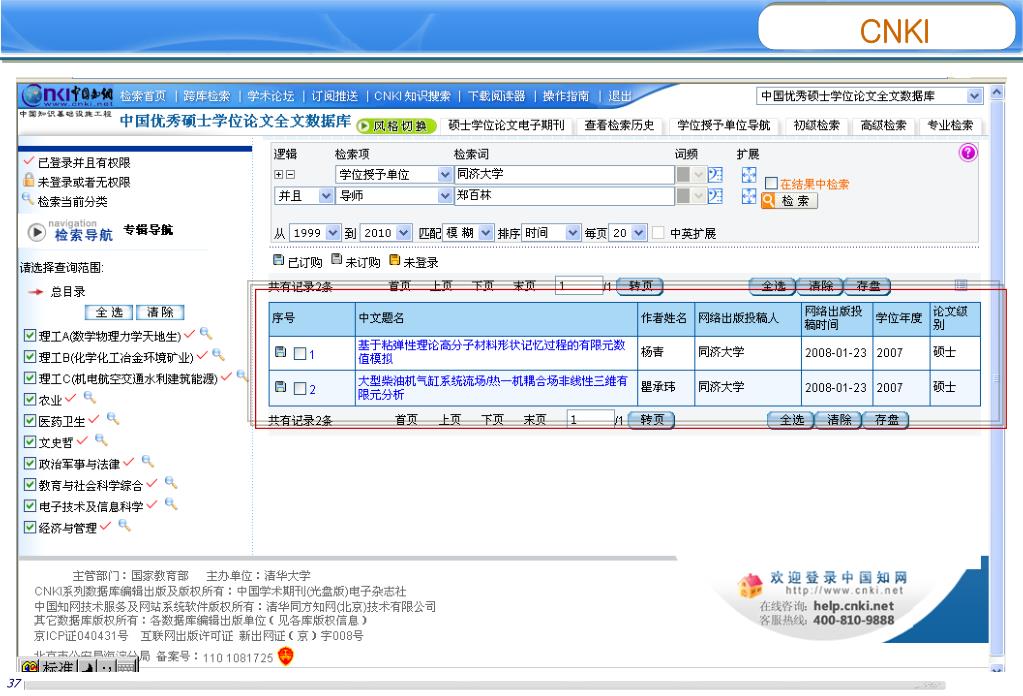Click expand icon in 同济大学 row
This screenshot has width=1023, height=696.
tap(749, 175)
